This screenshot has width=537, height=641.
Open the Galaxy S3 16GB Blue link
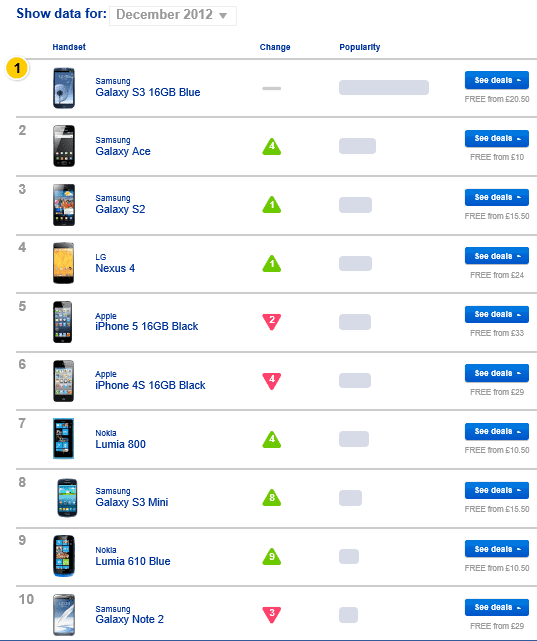tap(148, 92)
